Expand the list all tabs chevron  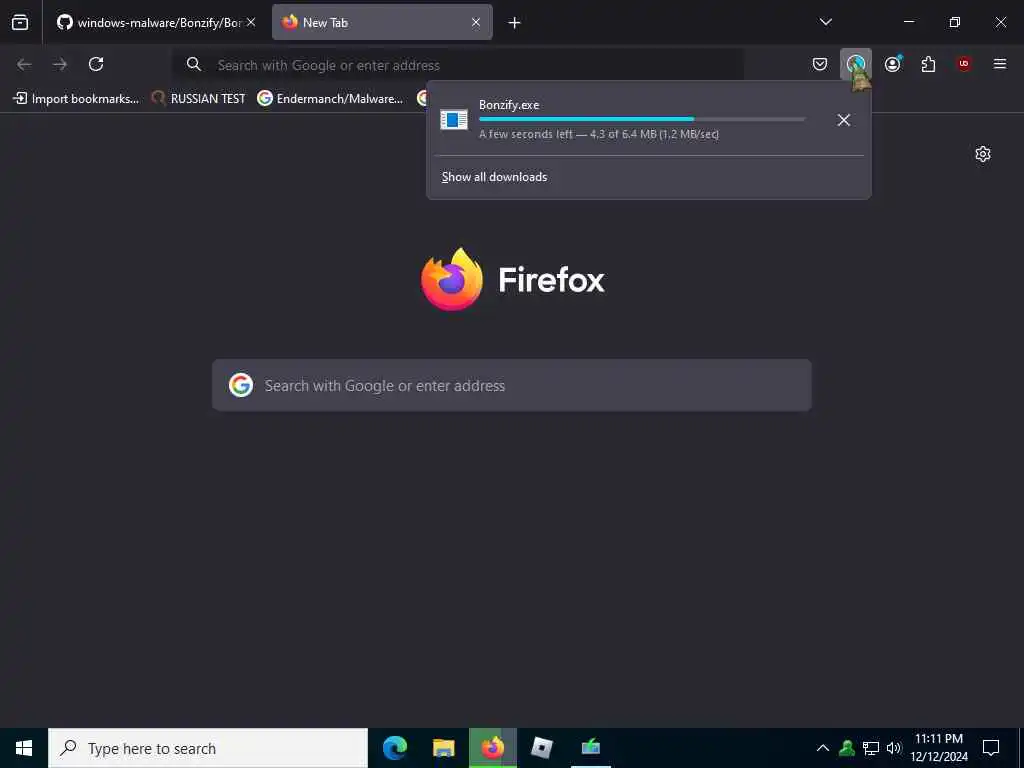click(x=825, y=22)
